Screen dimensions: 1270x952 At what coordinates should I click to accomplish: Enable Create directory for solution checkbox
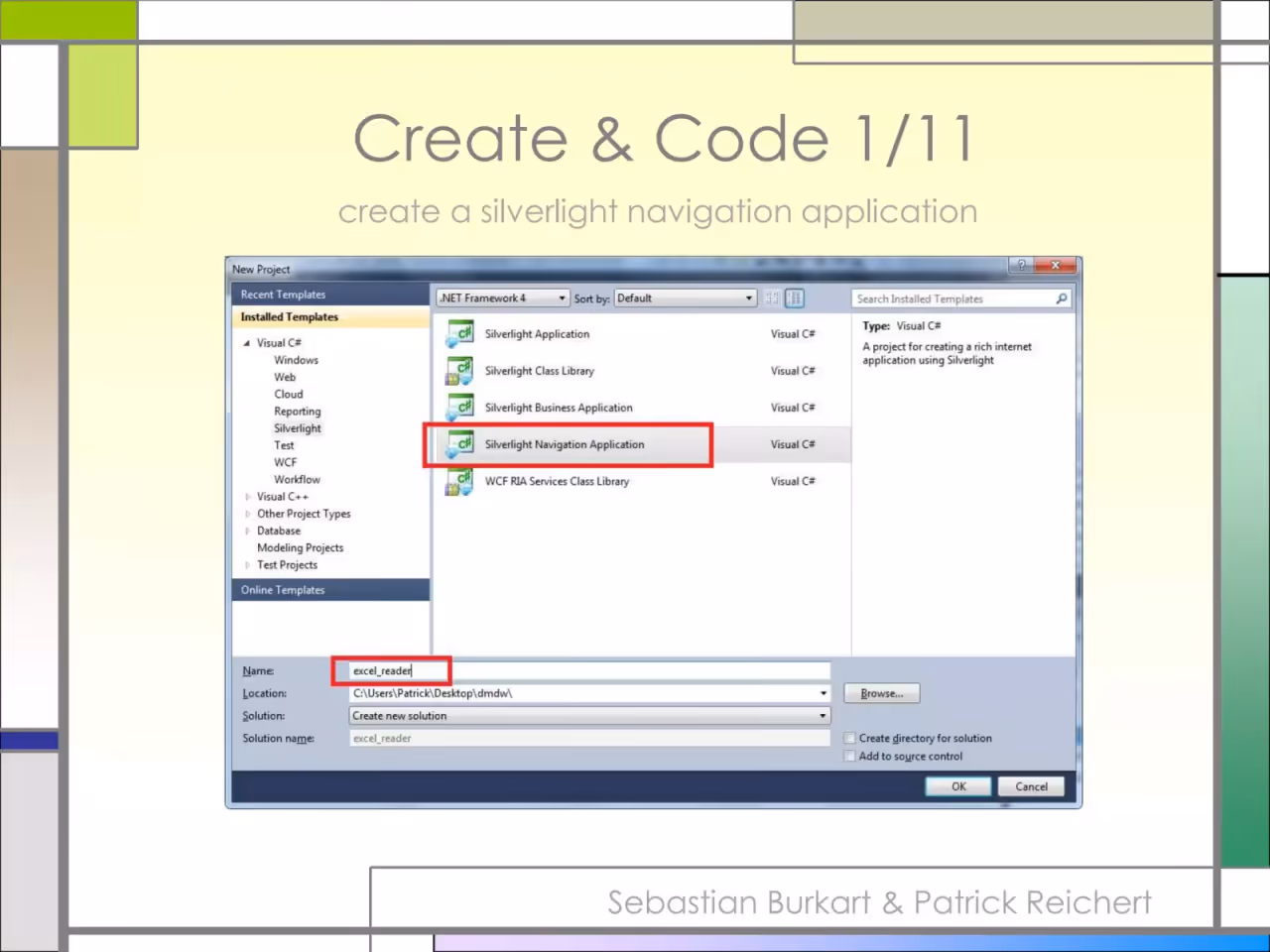click(849, 738)
